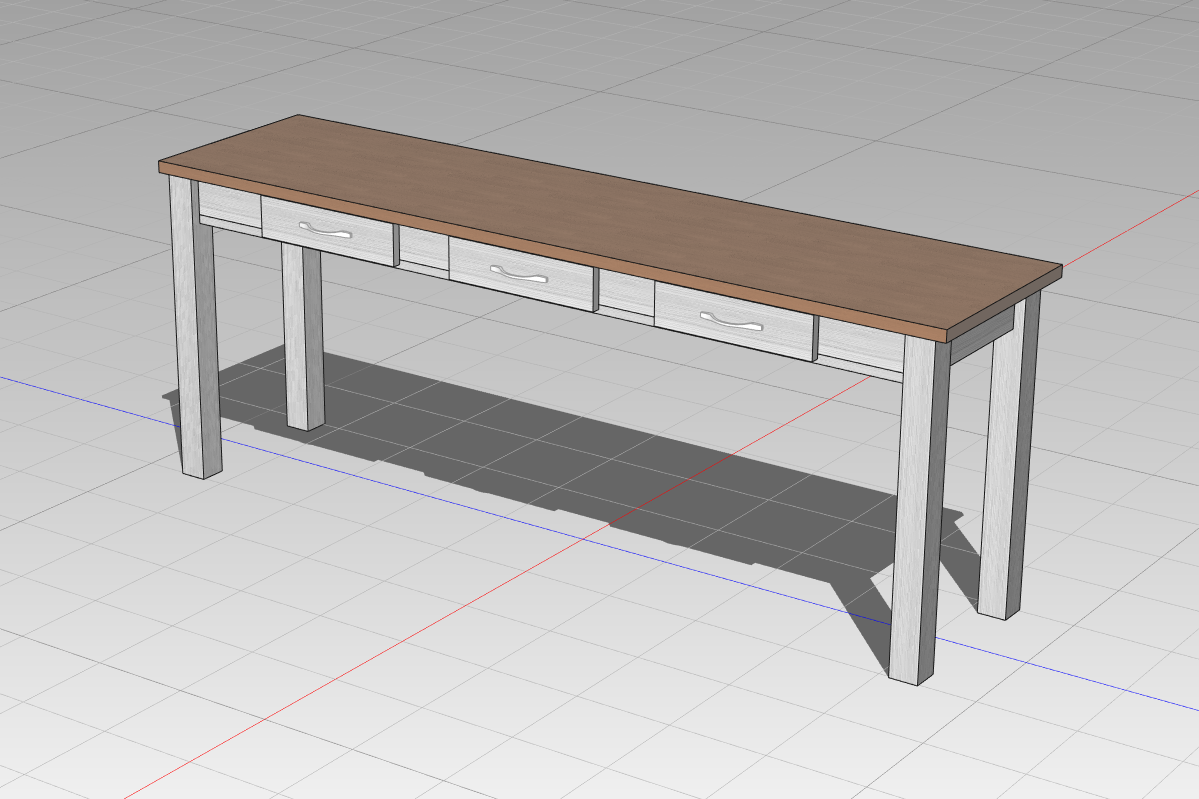
Task: Pick the right drawer front panel
Action: pyautogui.click(x=736, y=322)
